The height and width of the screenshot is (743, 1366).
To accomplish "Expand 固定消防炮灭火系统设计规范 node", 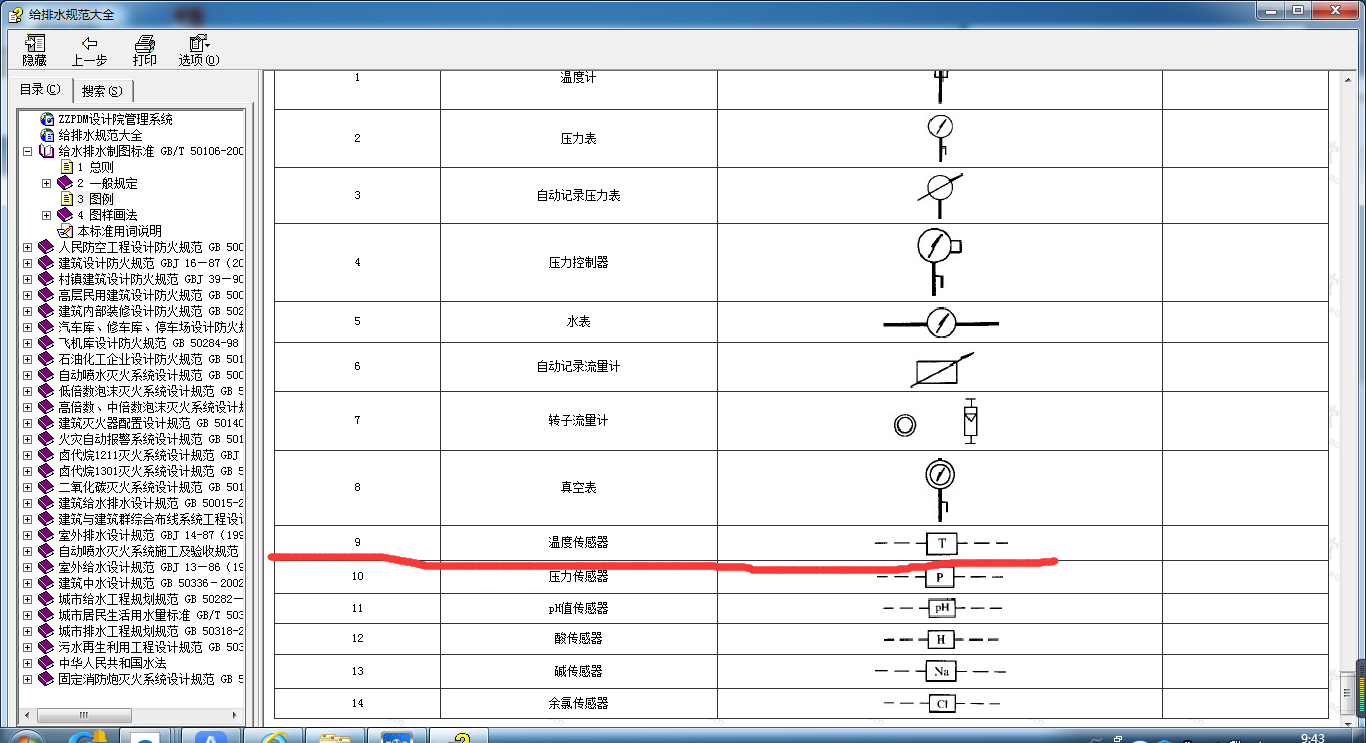I will point(28,679).
